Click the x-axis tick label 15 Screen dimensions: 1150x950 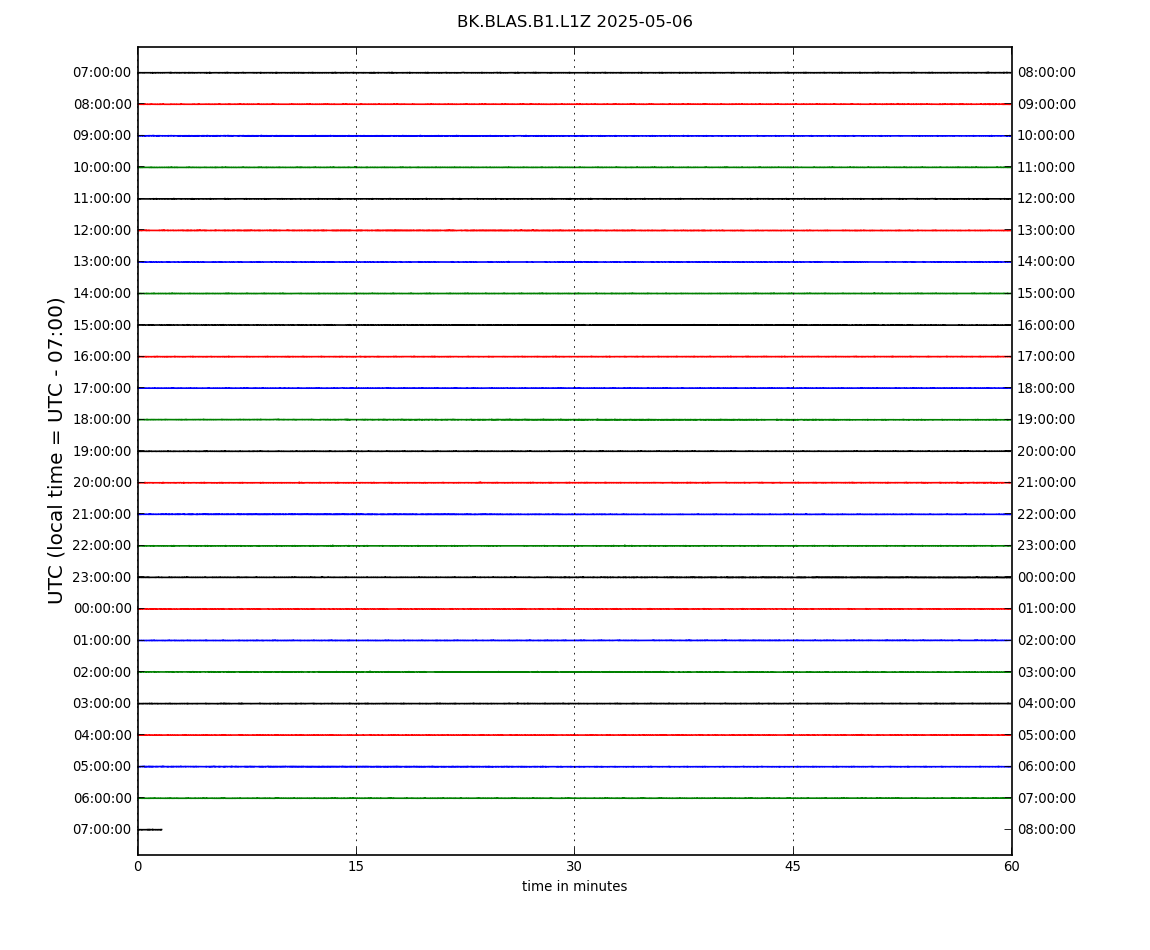(356, 866)
